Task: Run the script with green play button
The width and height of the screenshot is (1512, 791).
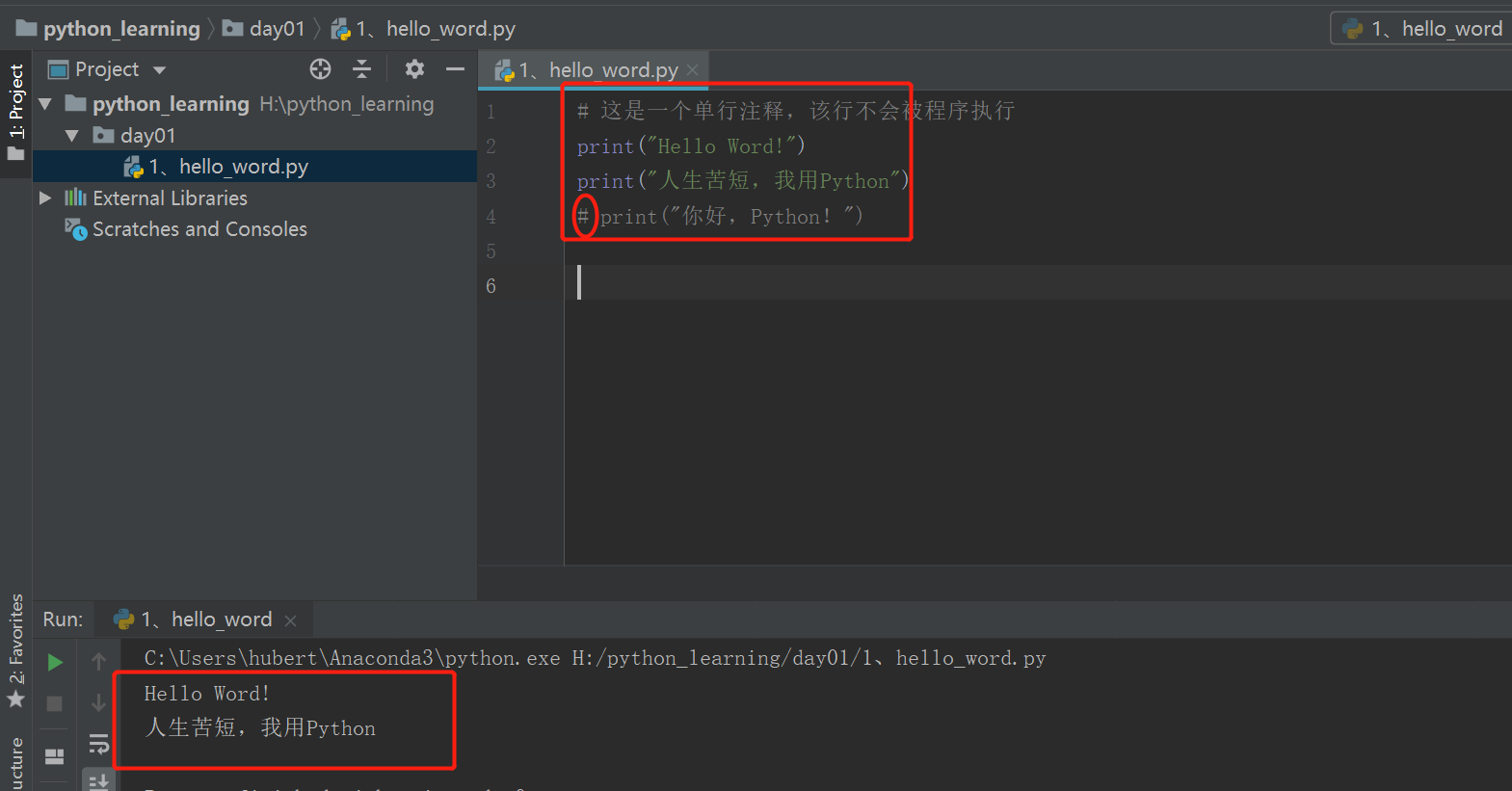Action: coord(55,662)
